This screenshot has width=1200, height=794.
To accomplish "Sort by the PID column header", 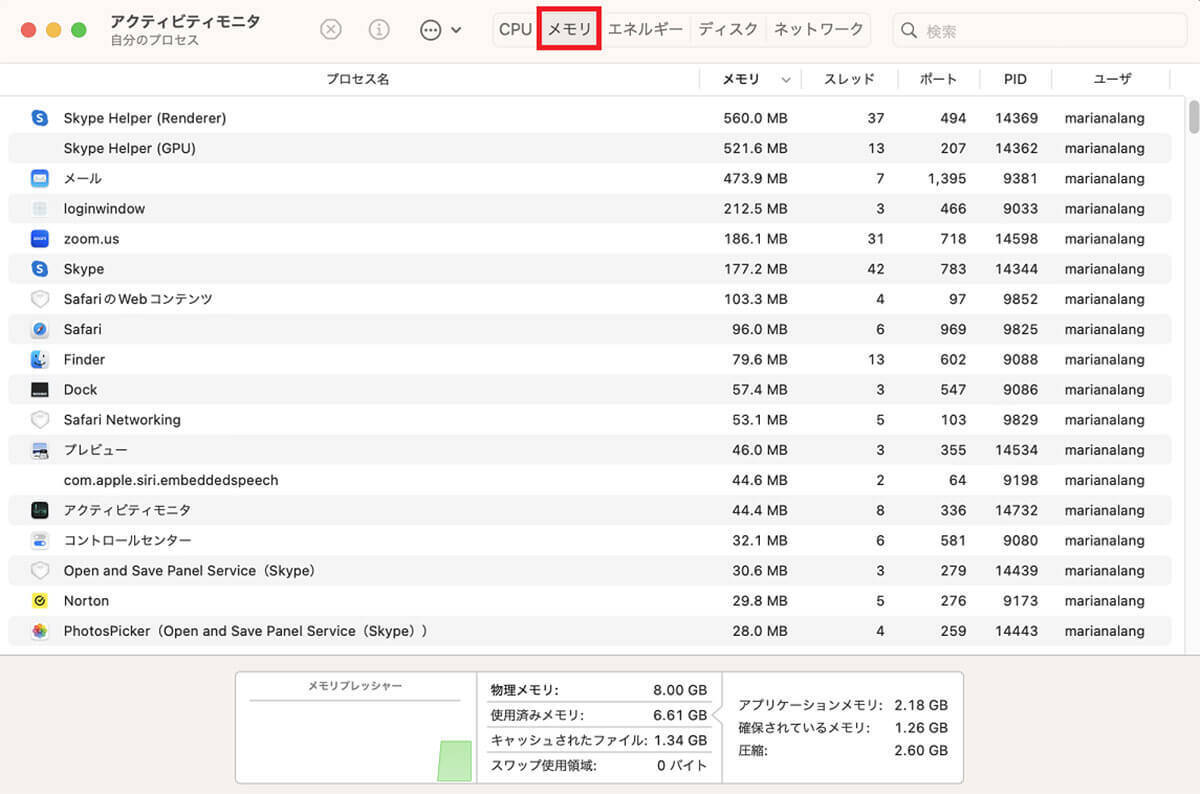I will [x=1015, y=80].
